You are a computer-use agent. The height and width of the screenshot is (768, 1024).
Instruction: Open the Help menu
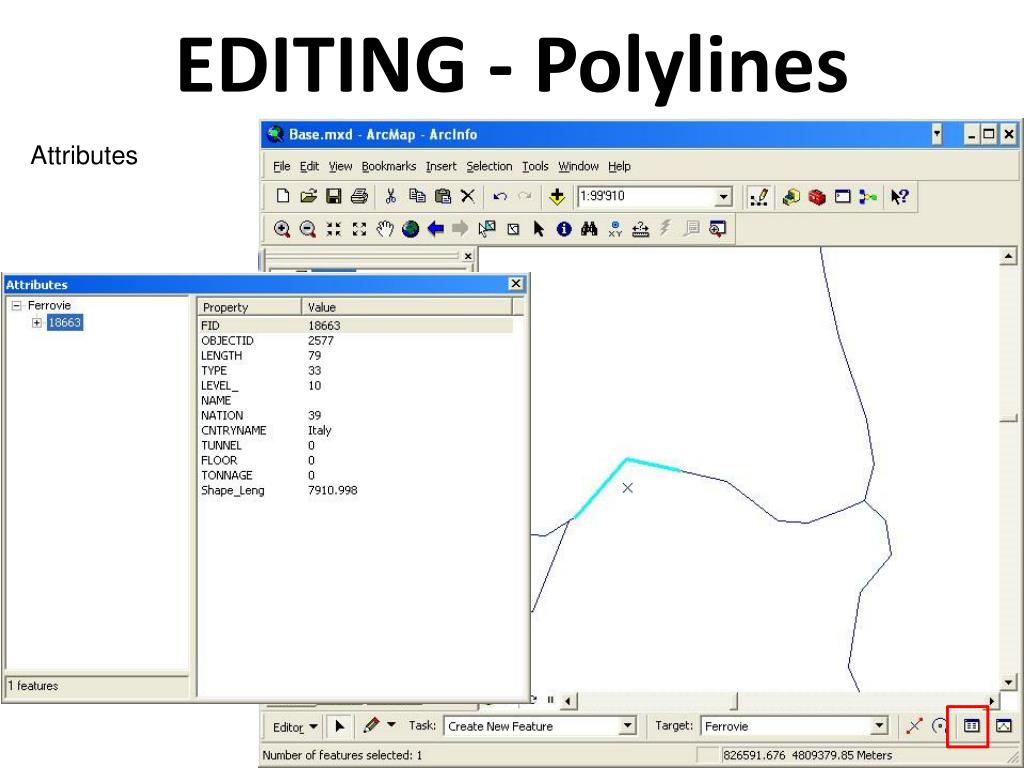619,167
